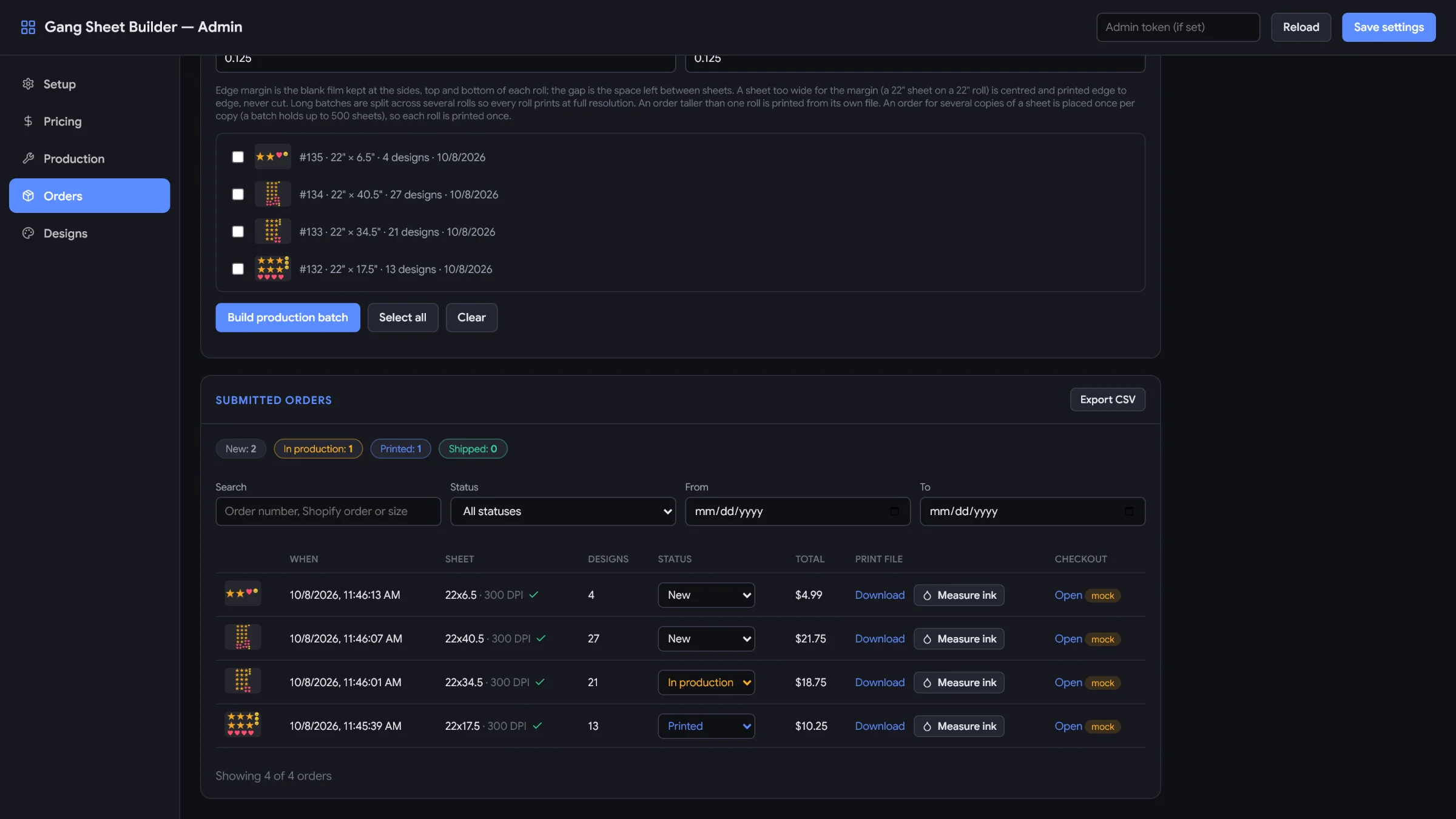Viewport: 1456px width, 819px height.
Task: Click the Select all button
Action: (403, 317)
